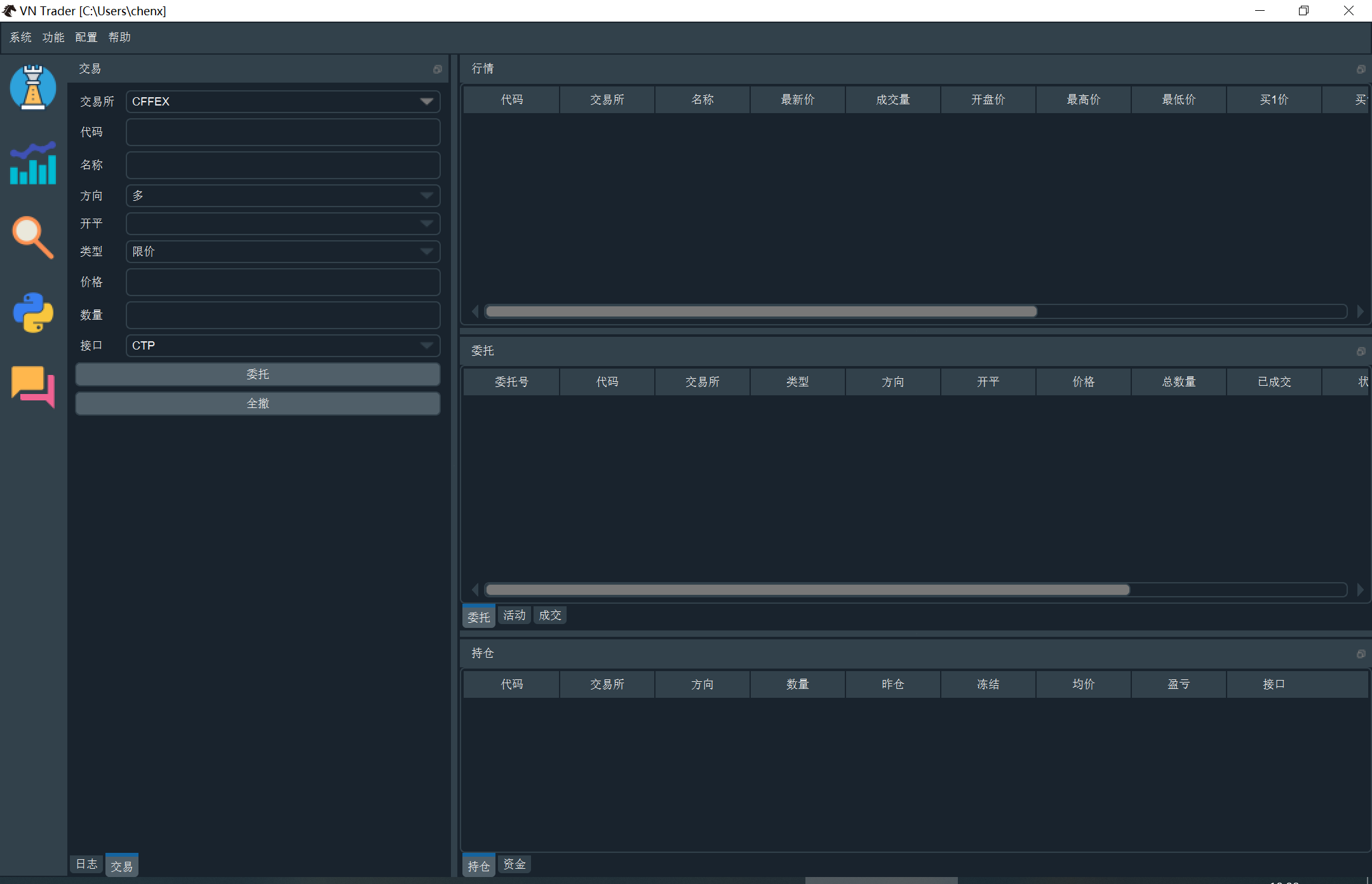Click the chat bubbles forum icon

pos(33,386)
